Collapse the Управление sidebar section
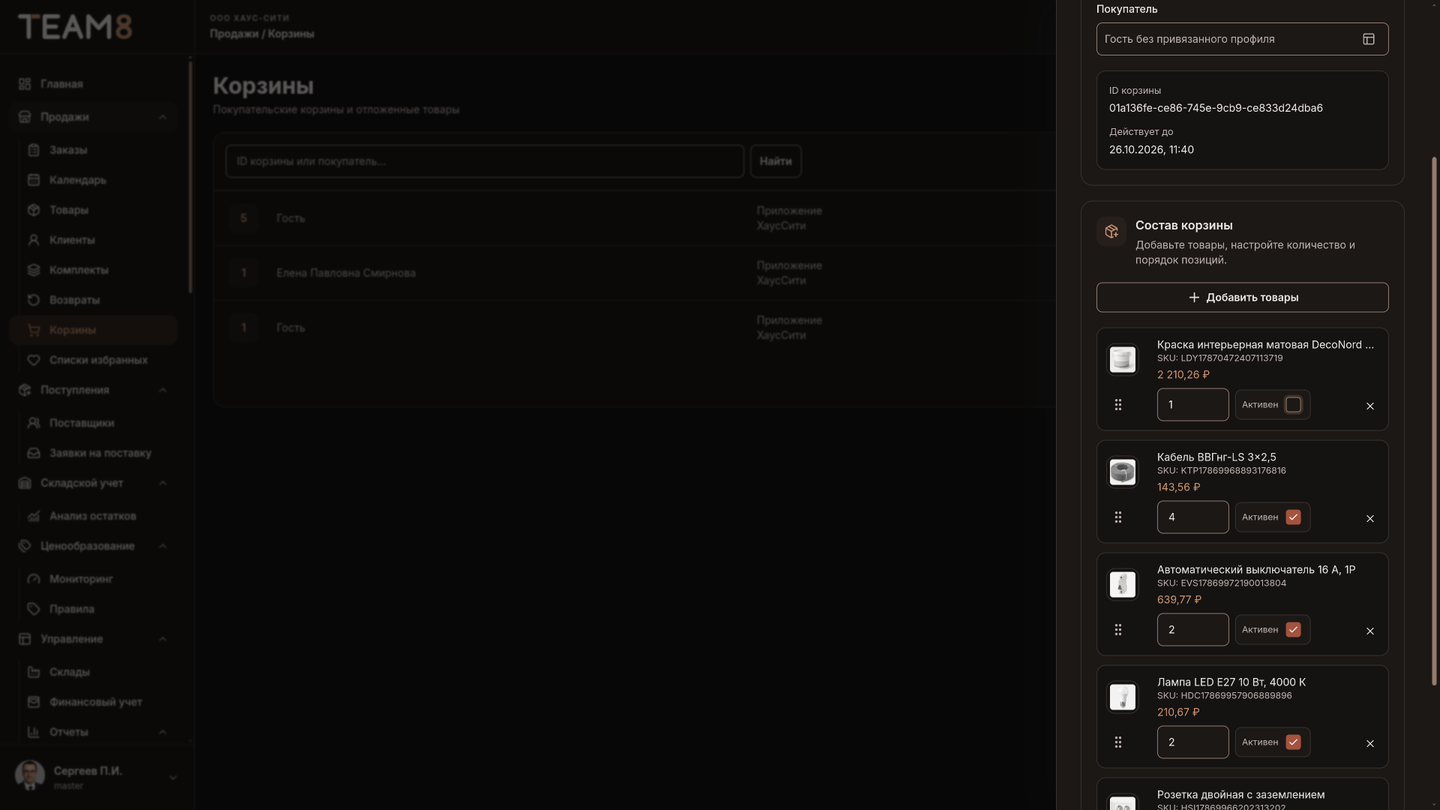 pyautogui.click(x=163, y=639)
